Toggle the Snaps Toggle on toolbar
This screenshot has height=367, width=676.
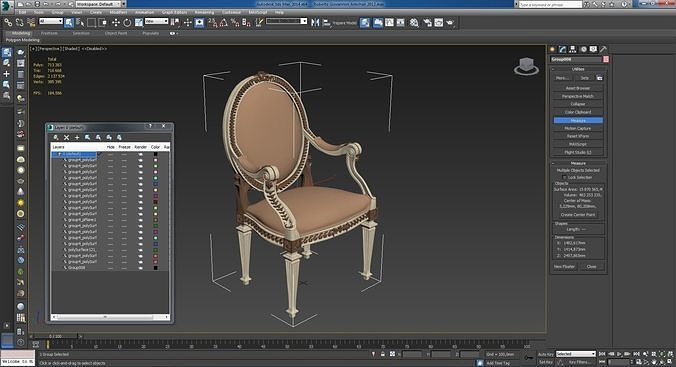[212, 22]
